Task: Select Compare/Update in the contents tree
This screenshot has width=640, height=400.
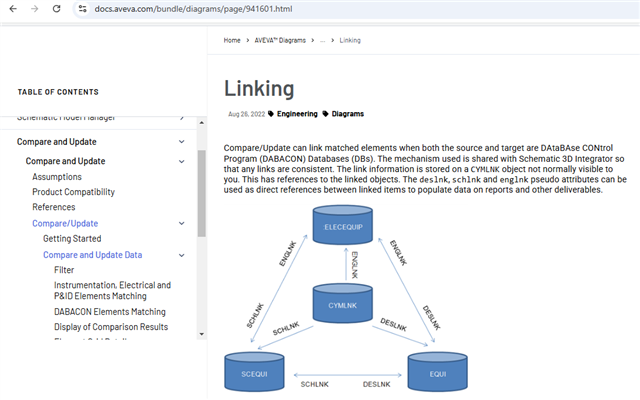Action: (65, 223)
